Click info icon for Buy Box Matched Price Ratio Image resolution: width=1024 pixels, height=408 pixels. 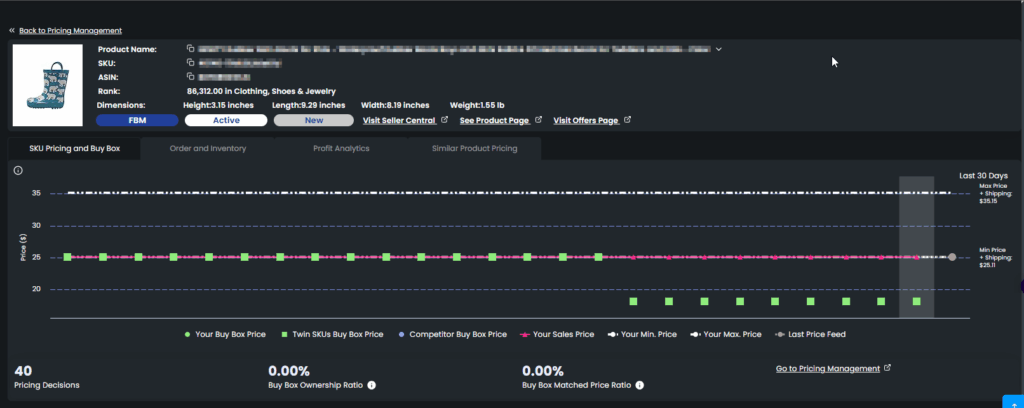click(640, 385)
